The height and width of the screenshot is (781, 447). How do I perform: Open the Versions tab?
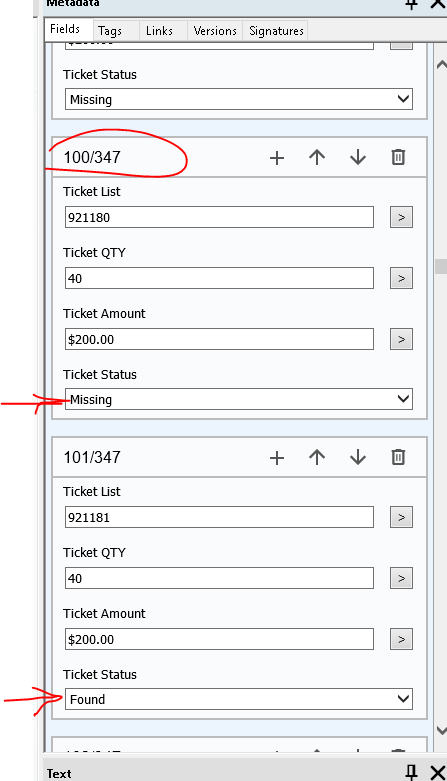[x=215, y=31]
